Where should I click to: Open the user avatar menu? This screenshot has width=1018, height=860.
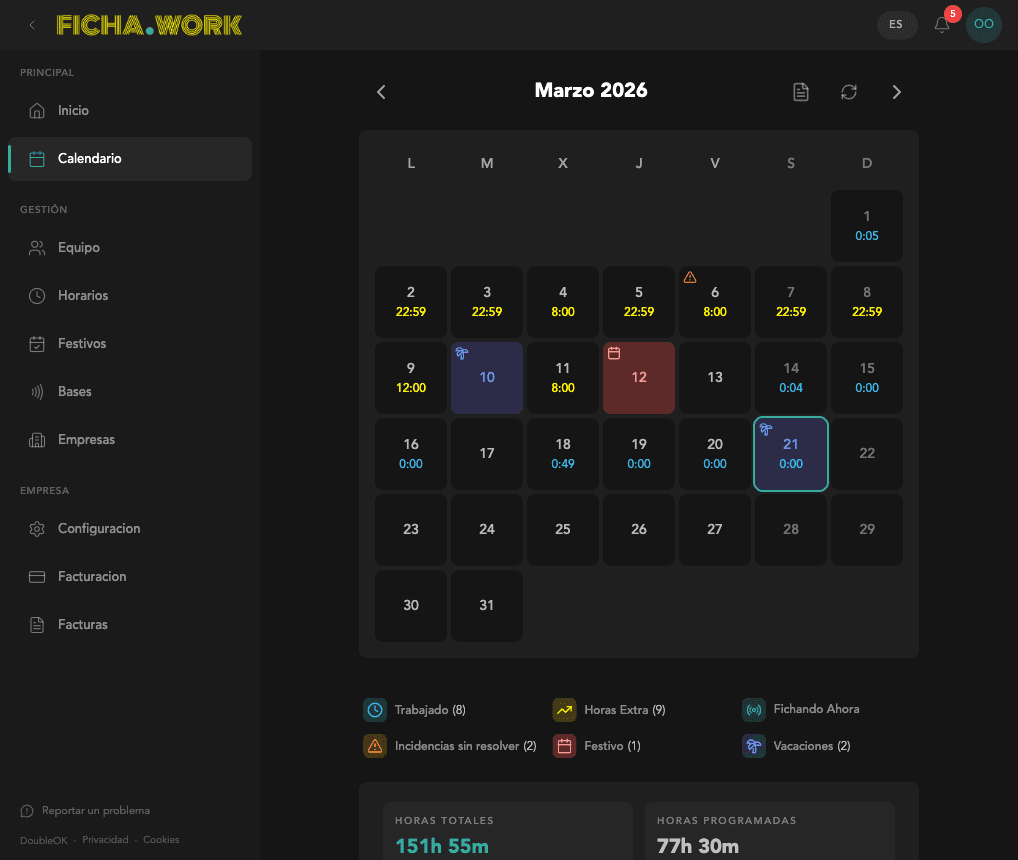[983, 25]
